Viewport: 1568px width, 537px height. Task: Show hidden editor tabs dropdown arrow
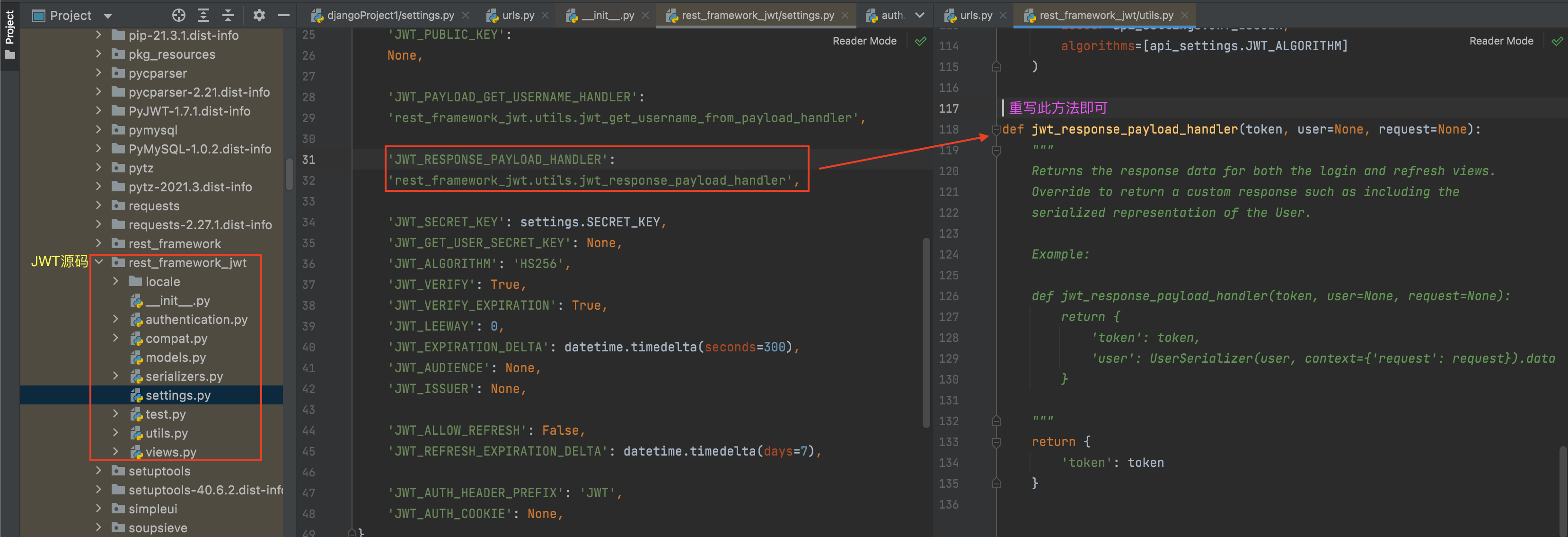919,15
